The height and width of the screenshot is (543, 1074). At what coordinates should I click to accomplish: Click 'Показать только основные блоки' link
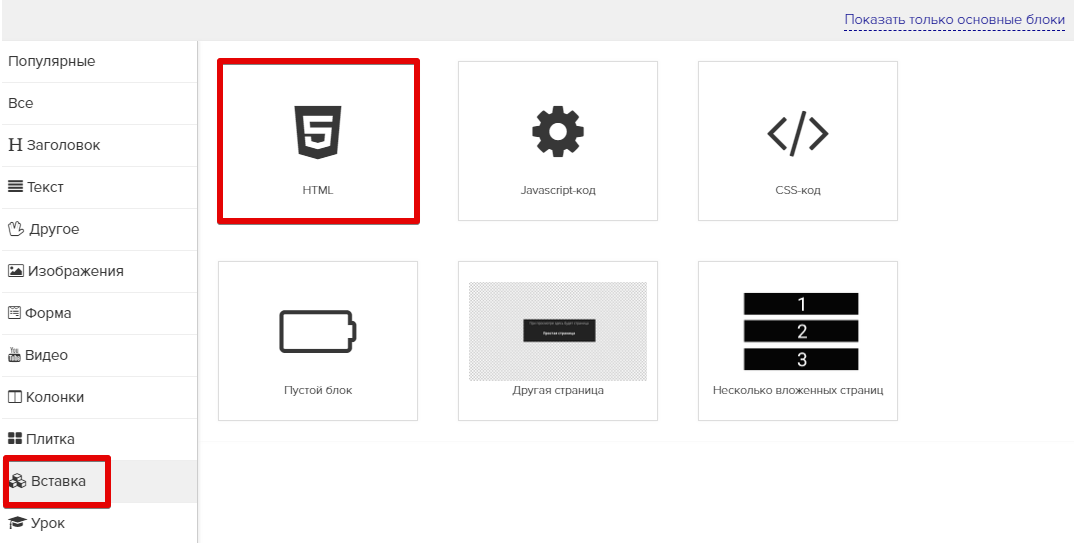coord(954,20)
